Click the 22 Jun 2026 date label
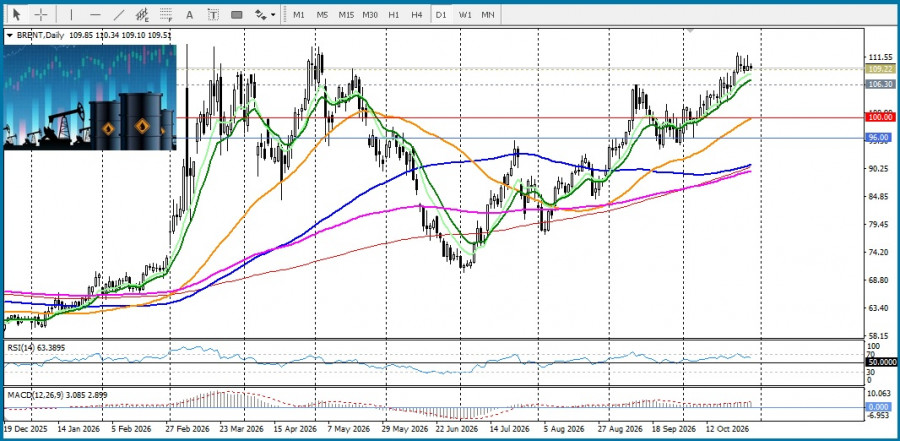The image size is (900, 441). (x=456, y=429)
